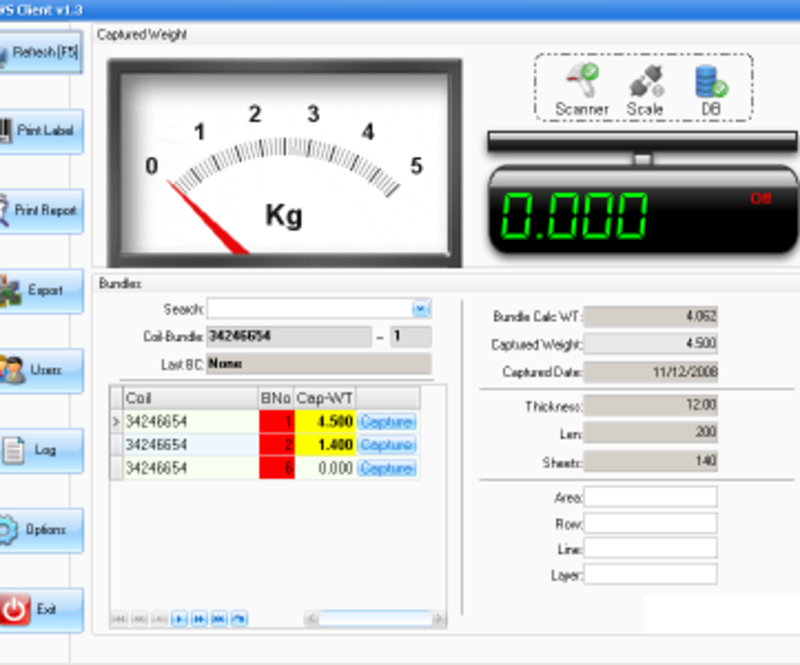
Task: Jump to next page in grid navigator
Action: 199,619
